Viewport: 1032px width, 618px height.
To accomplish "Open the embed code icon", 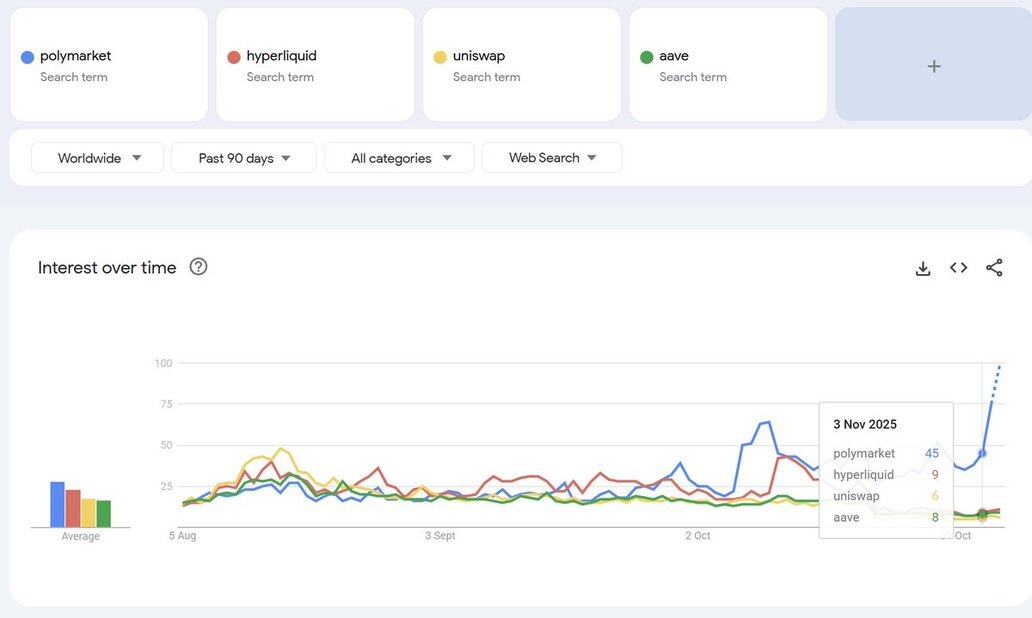I will [958, 268].
